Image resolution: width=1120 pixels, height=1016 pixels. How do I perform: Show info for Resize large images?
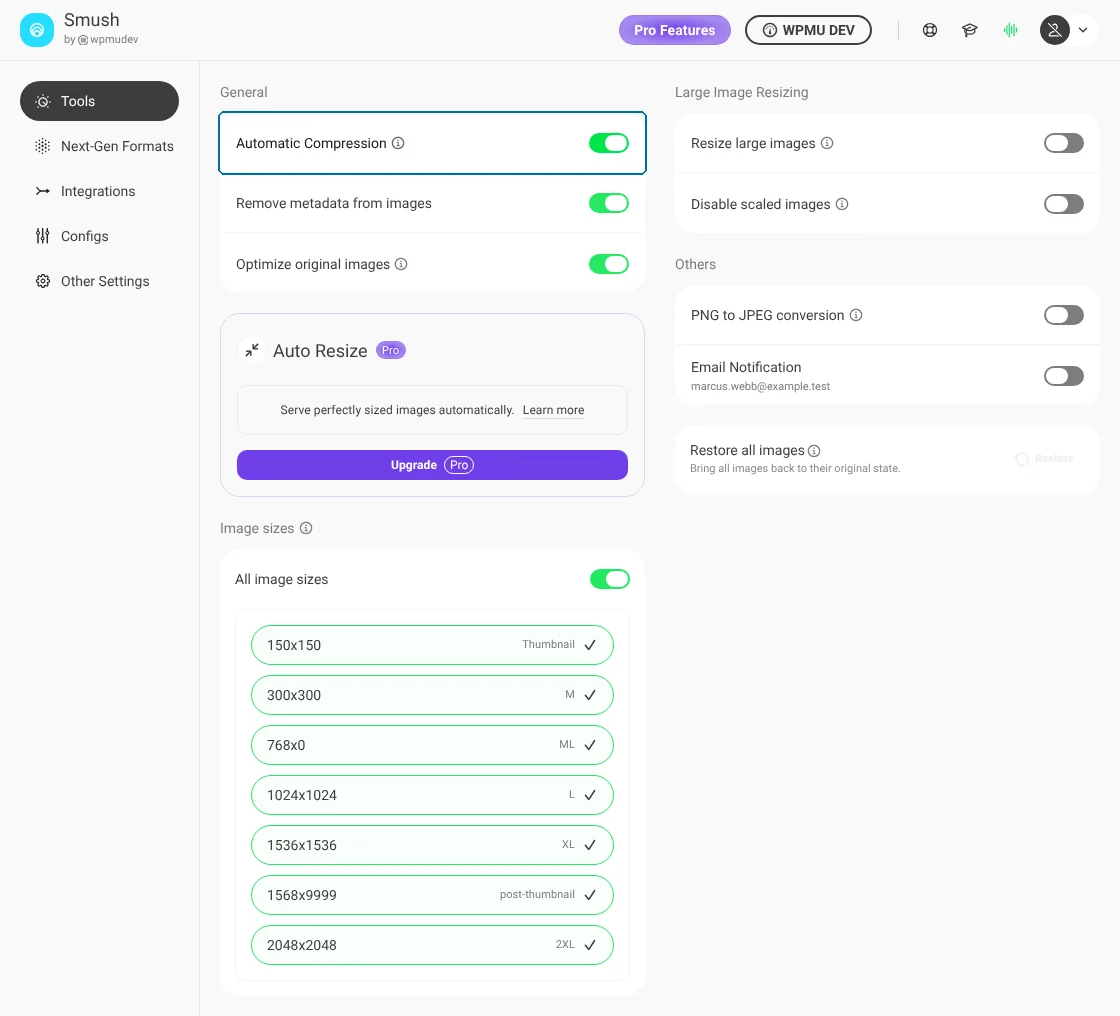[827, 143]
